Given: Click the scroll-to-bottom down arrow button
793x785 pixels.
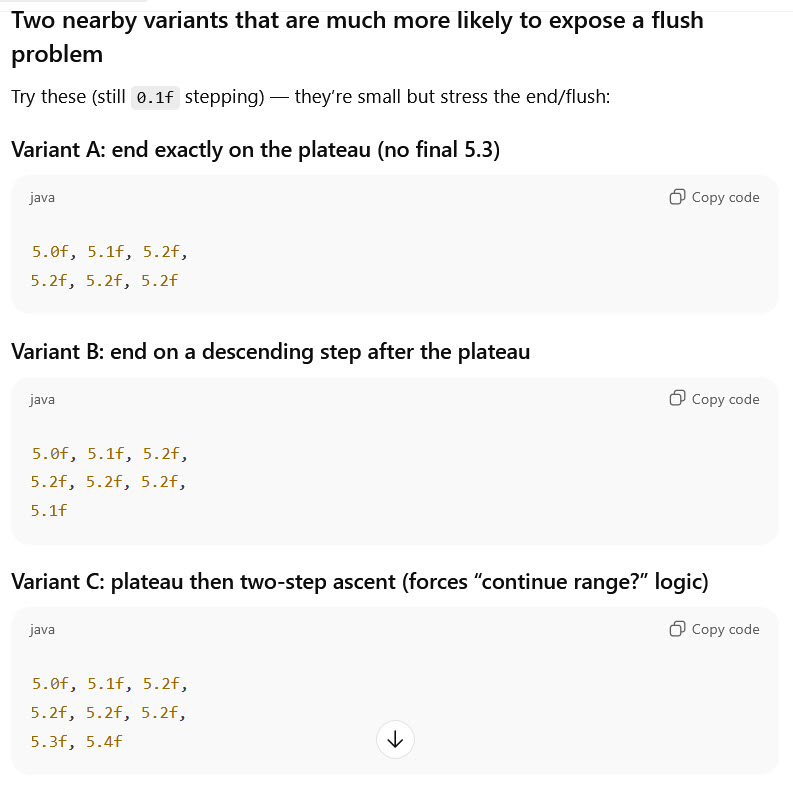Looking at the screenshot, I should [395, 739].
